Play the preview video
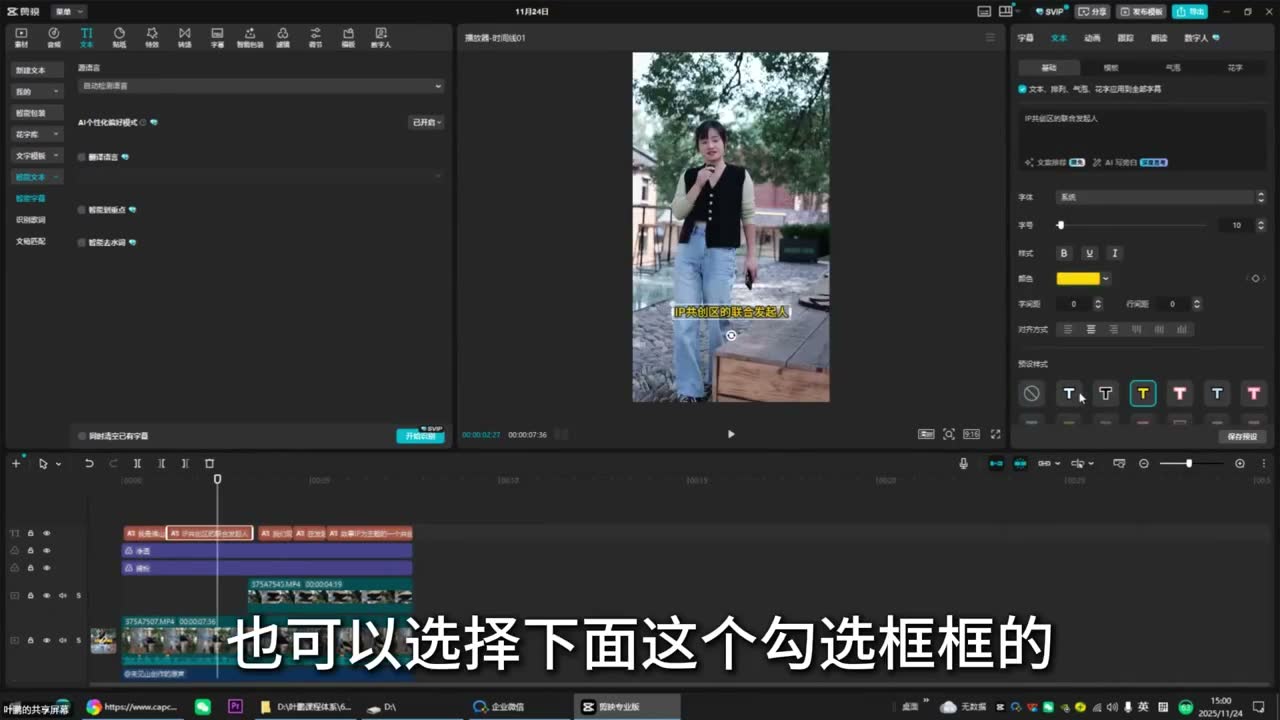This screenshot has width=1280, height=720. pos(731,434)
